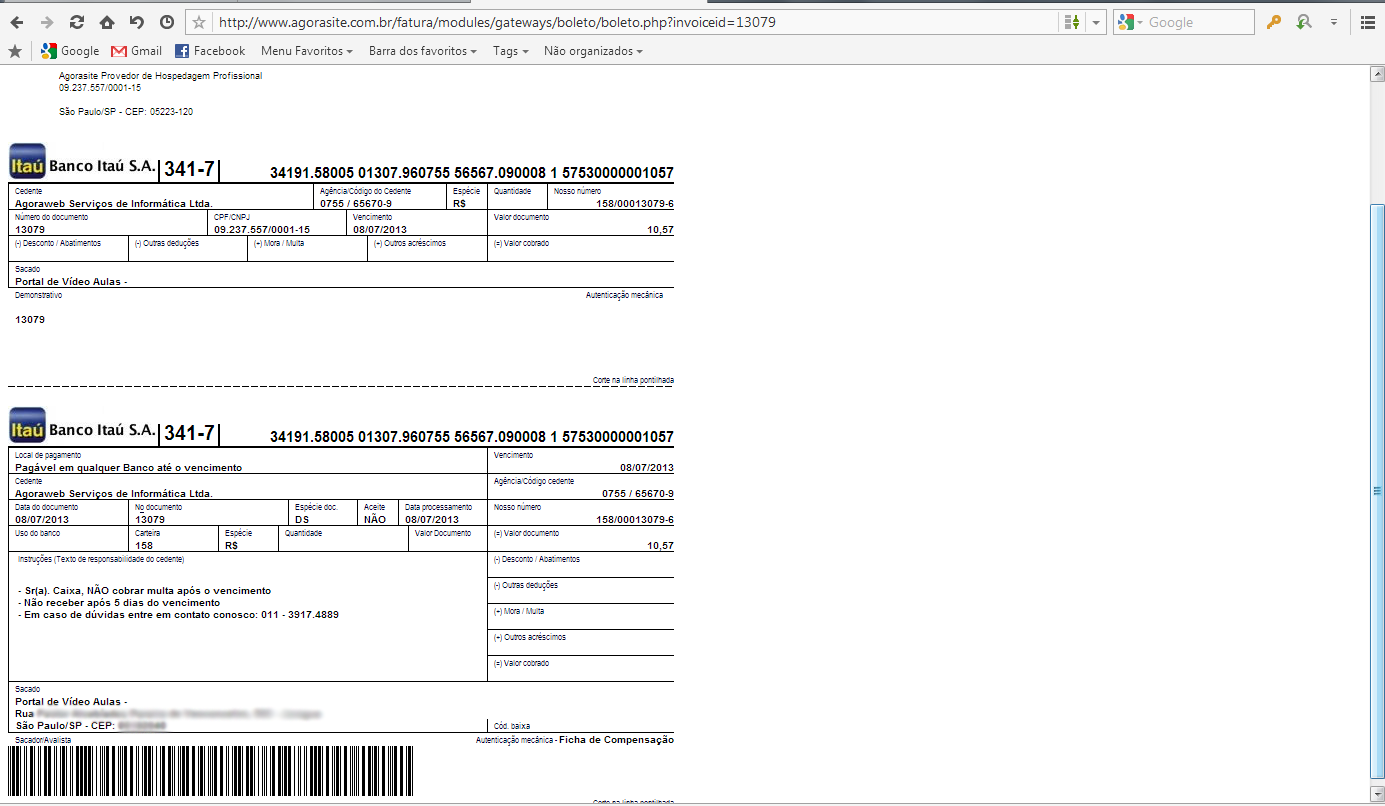Click "São Paulo/SP - CEP: 05223-120" at top
Screen dimensions: 1385x806
pyautogui.click(x=126, y=112)
